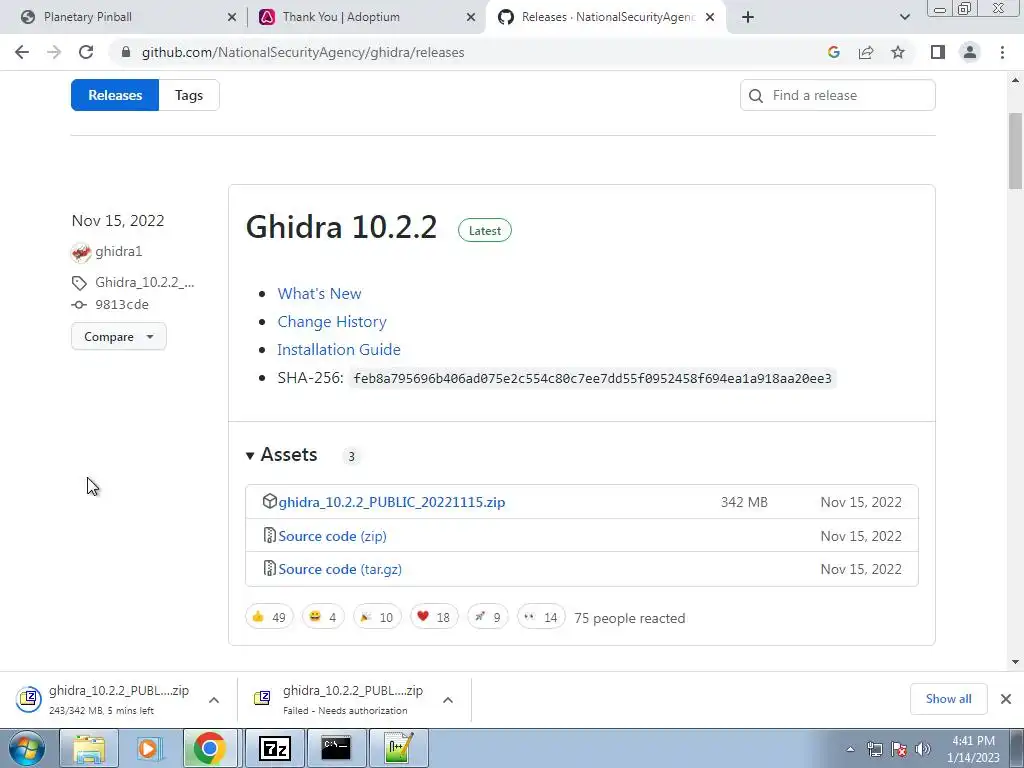
Task: Open the Google icon in address bar
Action: (x=833, y=52)
